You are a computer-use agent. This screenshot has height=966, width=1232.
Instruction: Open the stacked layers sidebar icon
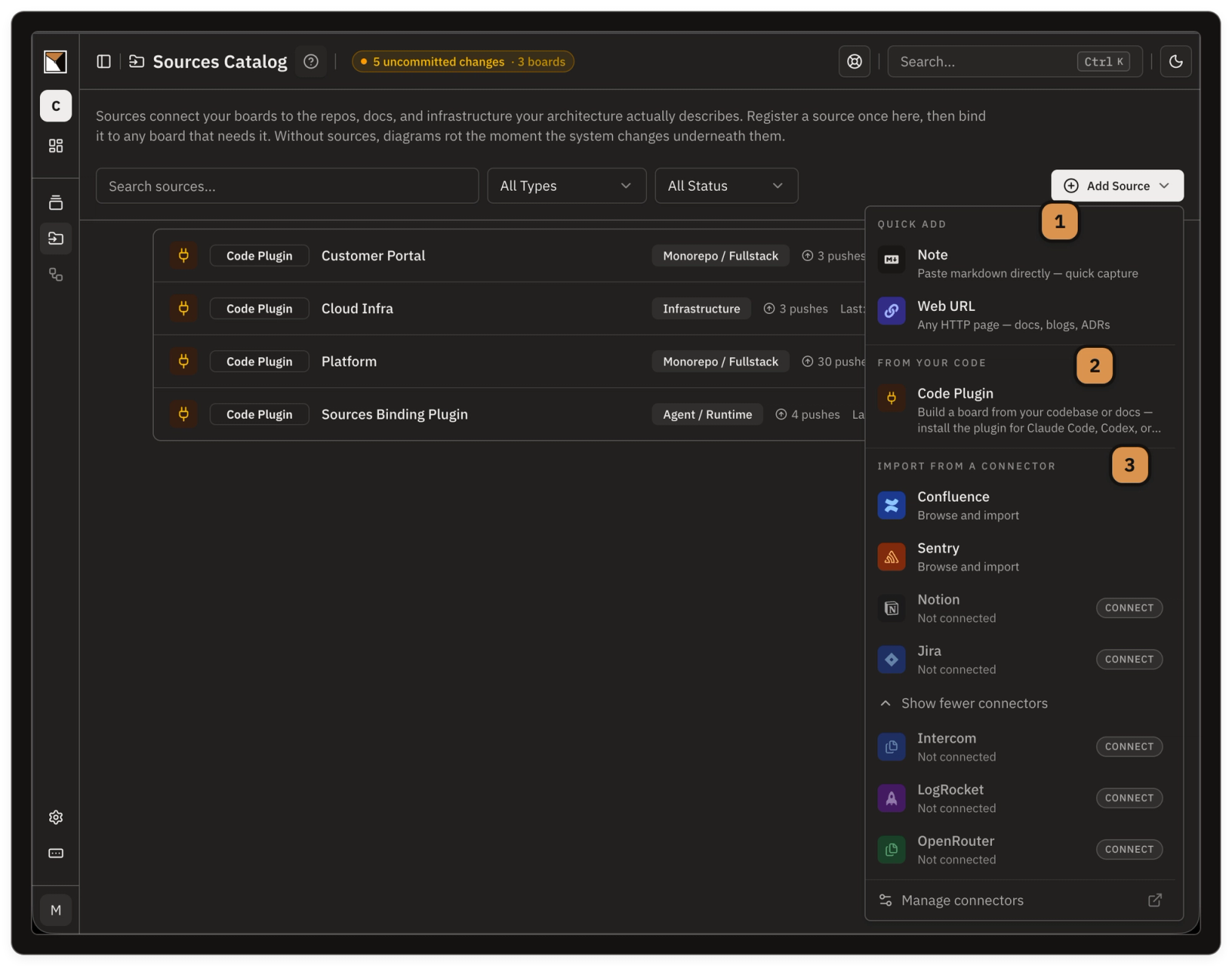pos(55,202)
